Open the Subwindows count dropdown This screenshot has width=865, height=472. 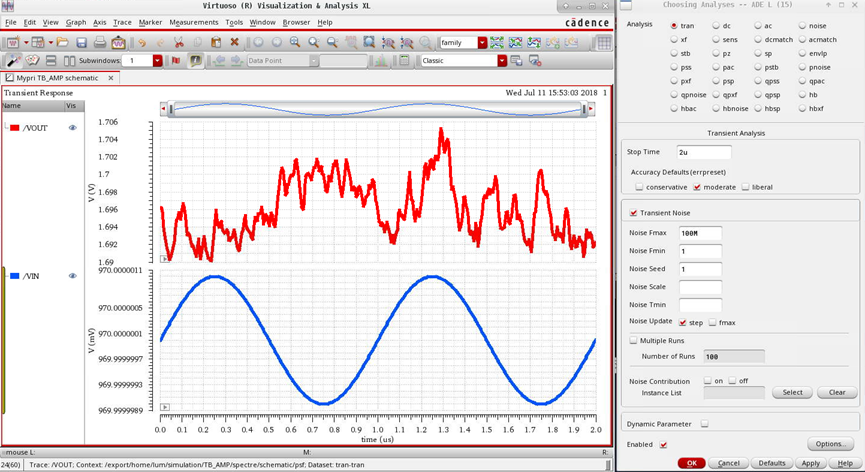(x=157, y=61)
